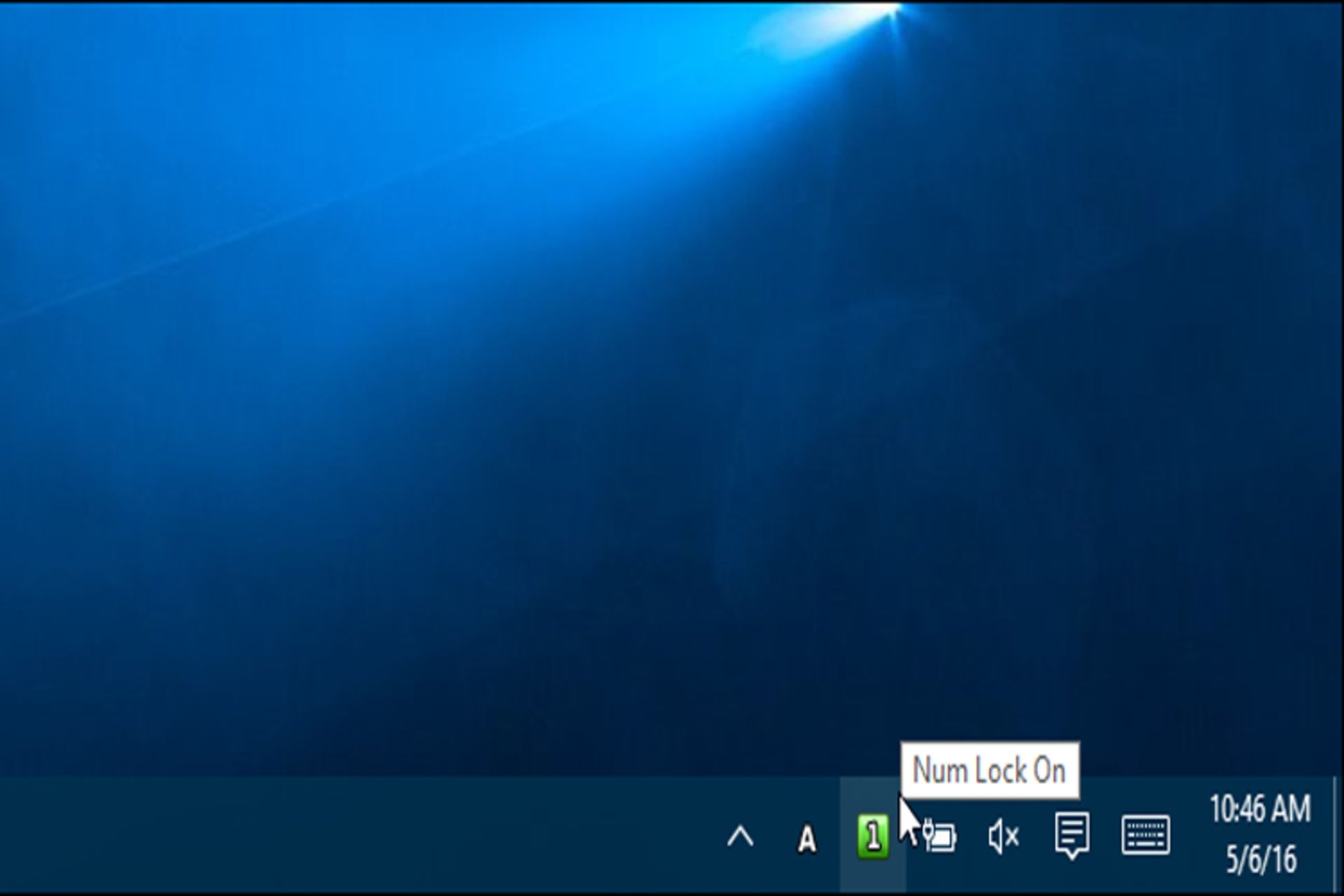
Task: Open the touch keyboard icon
Action: (x=1145, y=834)
